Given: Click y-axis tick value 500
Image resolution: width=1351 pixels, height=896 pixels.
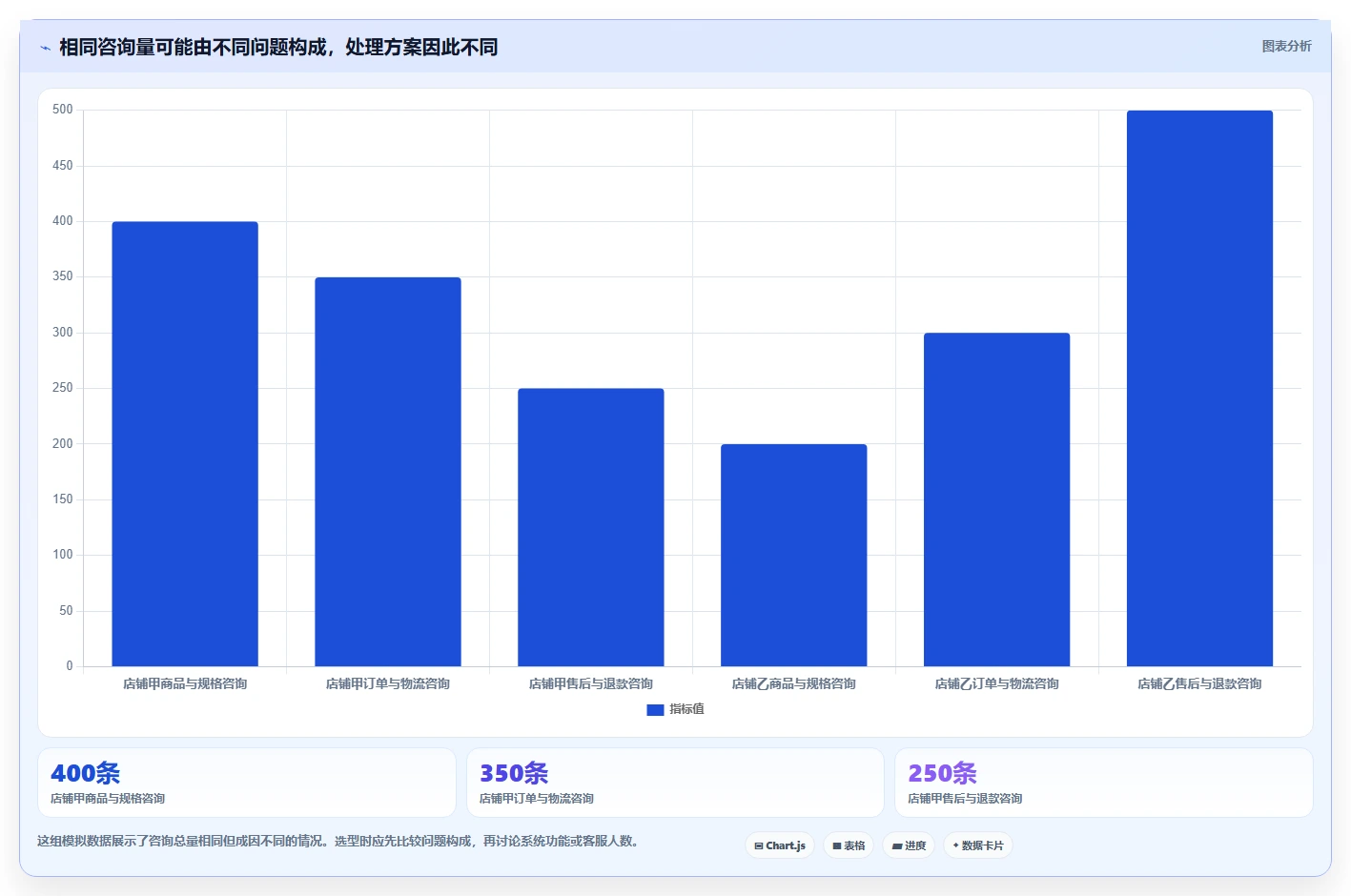Looking at the screenshot, I should point(63,110).
